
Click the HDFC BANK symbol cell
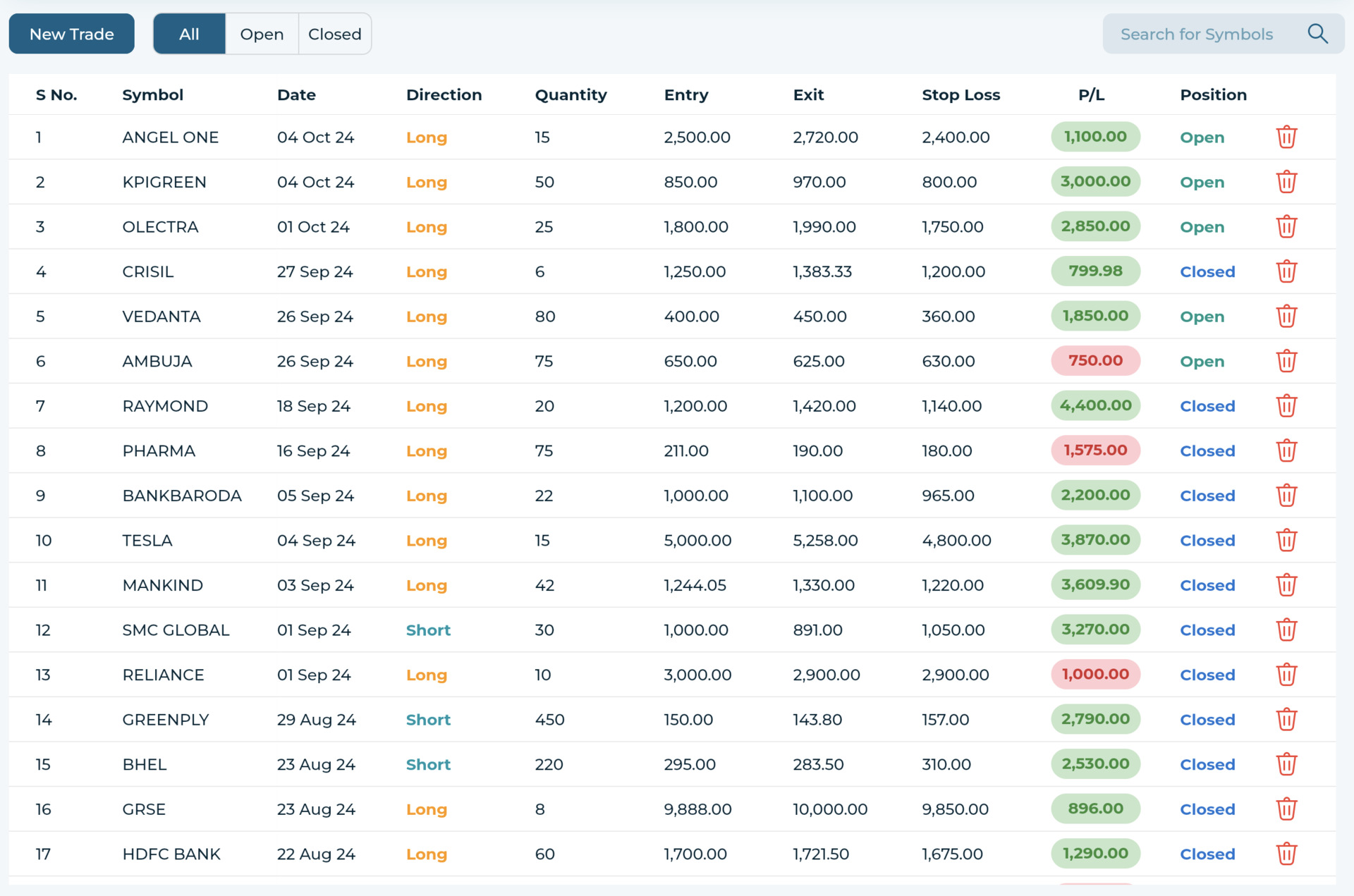[x=171, y=854]
